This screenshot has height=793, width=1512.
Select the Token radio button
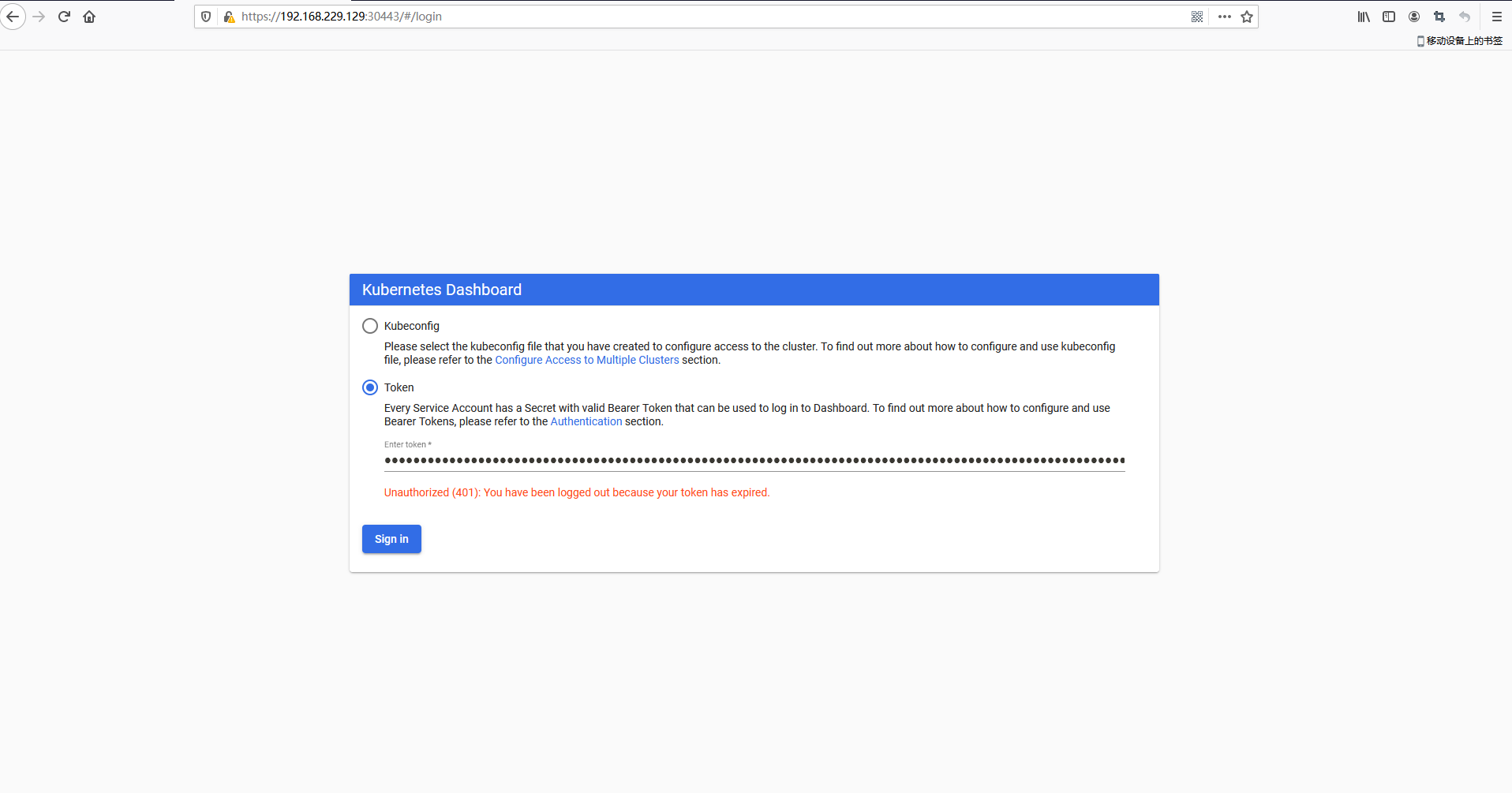pyautogui.click(x=370, y=387)
